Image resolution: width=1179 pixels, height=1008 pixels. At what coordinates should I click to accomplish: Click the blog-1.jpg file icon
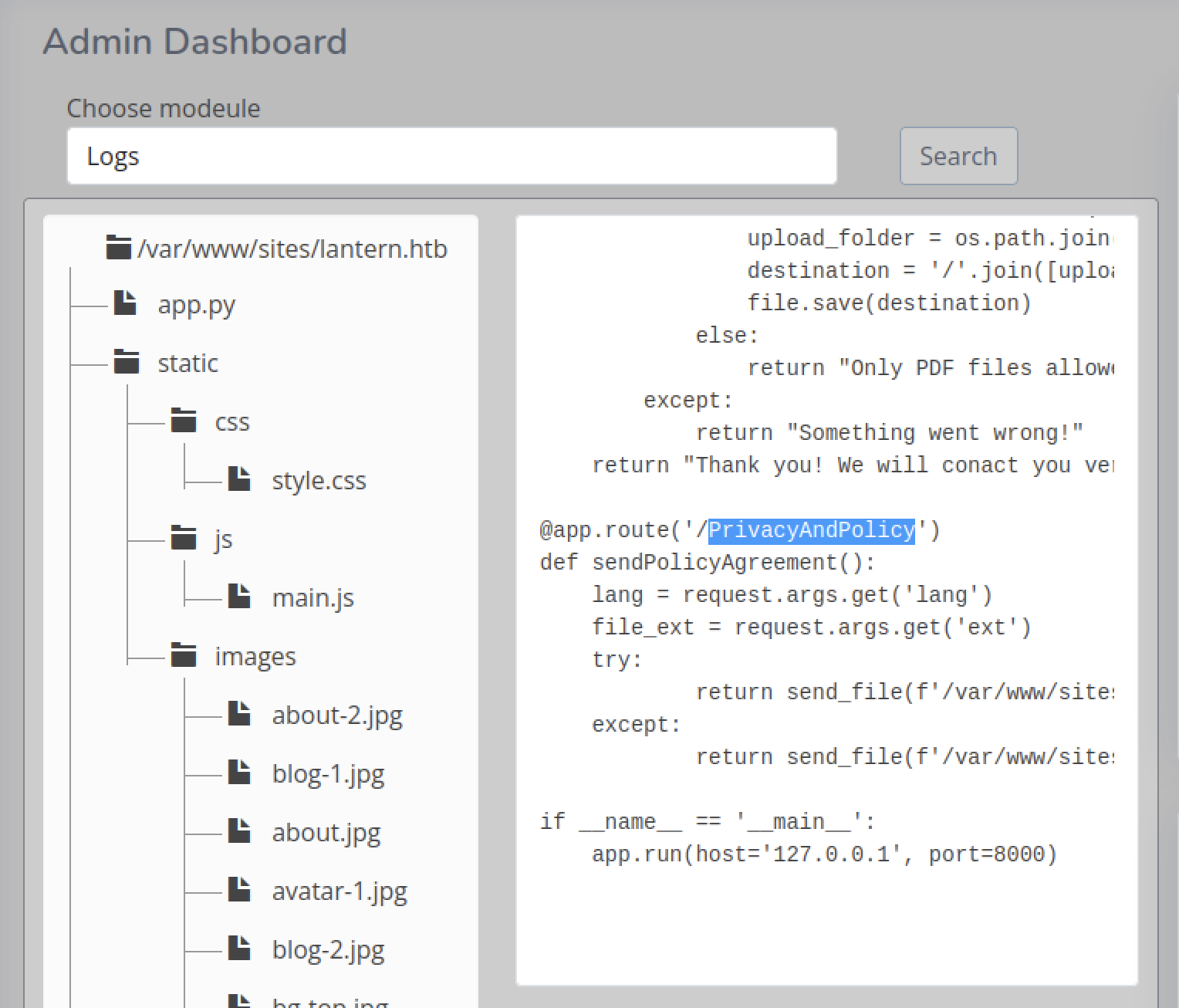(239, 773)
